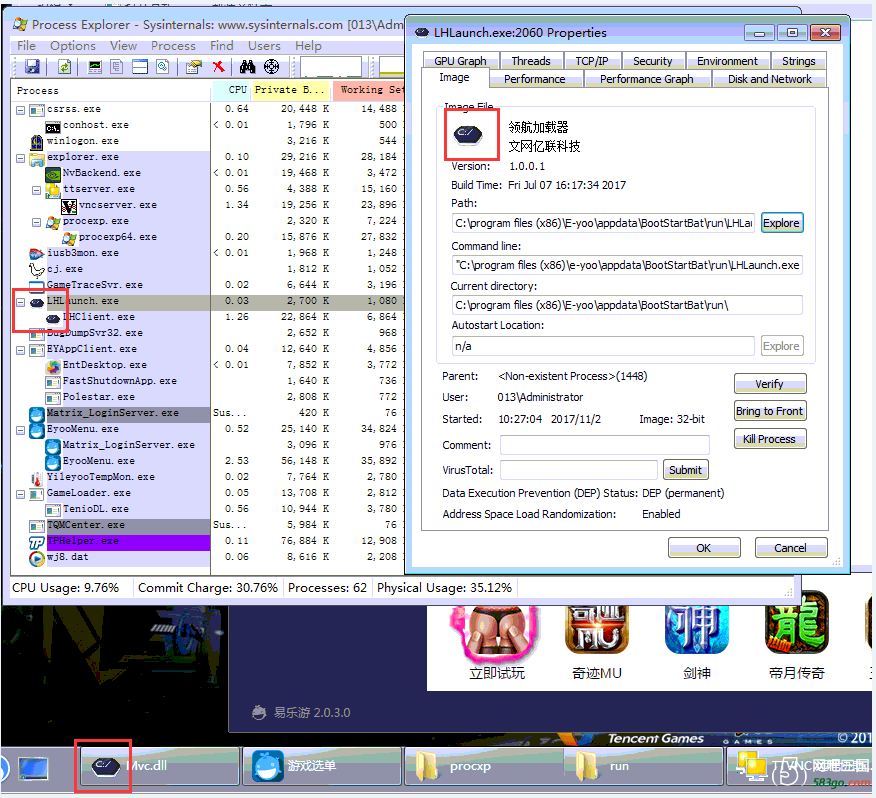Click the procexp64.exe process icon
The image size is (876, 798).
click(69, 238)
